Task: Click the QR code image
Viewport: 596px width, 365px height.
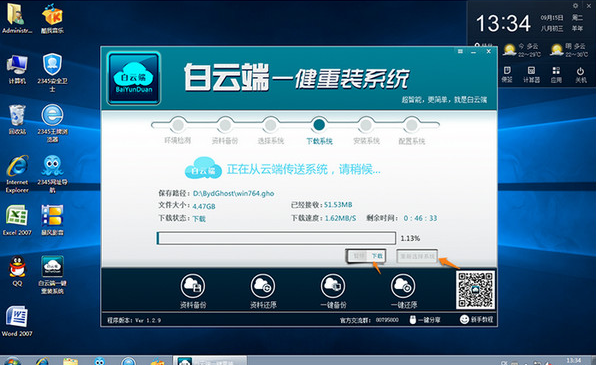Action: (x=476, y=290)
